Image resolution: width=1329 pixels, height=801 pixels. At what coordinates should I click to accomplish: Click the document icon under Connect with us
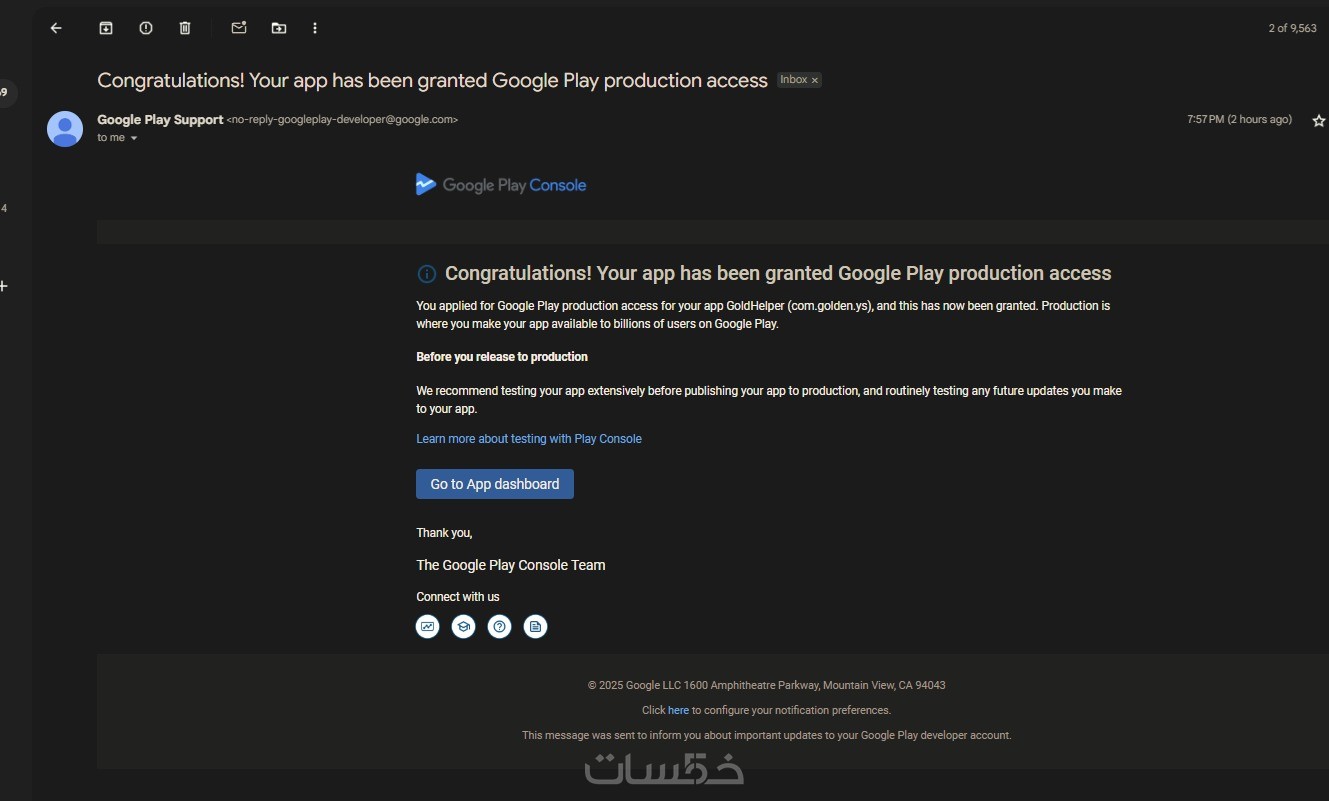tap(536, 627)
